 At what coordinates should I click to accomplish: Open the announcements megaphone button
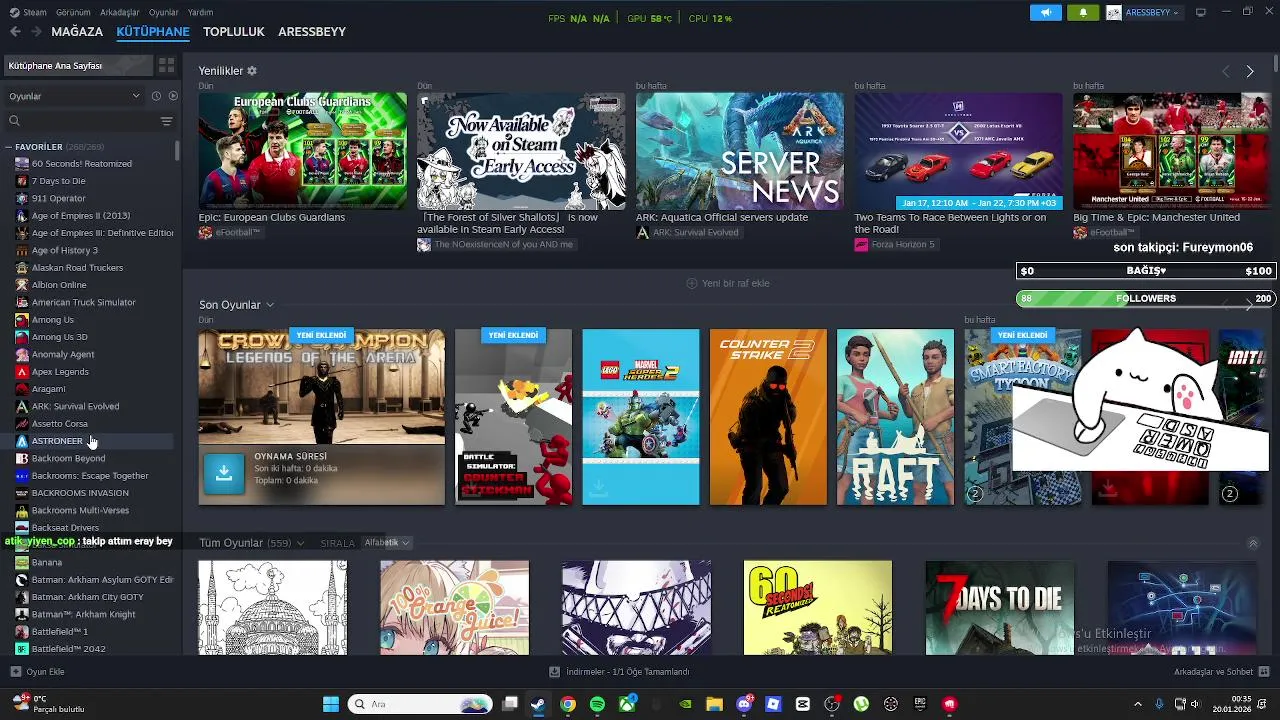[x=1046, y=13]
